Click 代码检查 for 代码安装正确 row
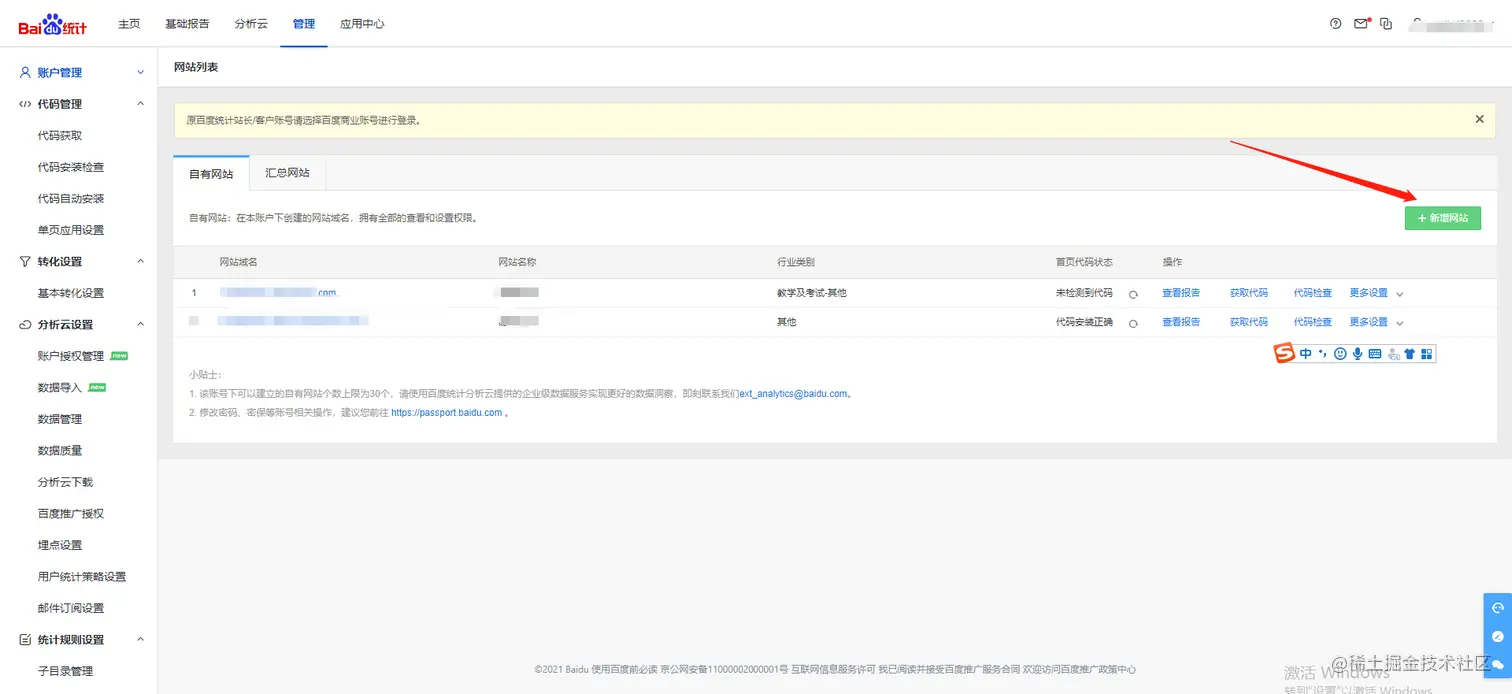The image size is (1512, 694). pos(1313,322)
